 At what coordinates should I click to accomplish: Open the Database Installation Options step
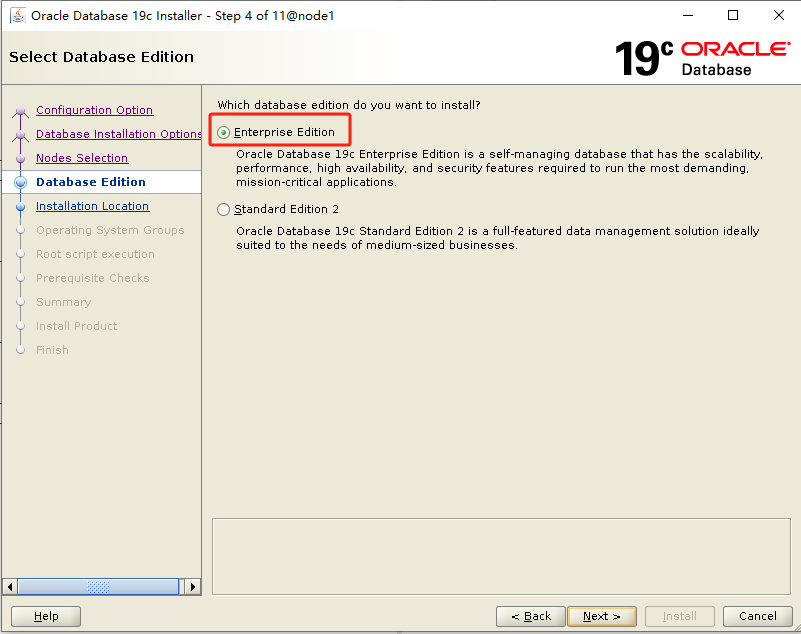(119, 134)
